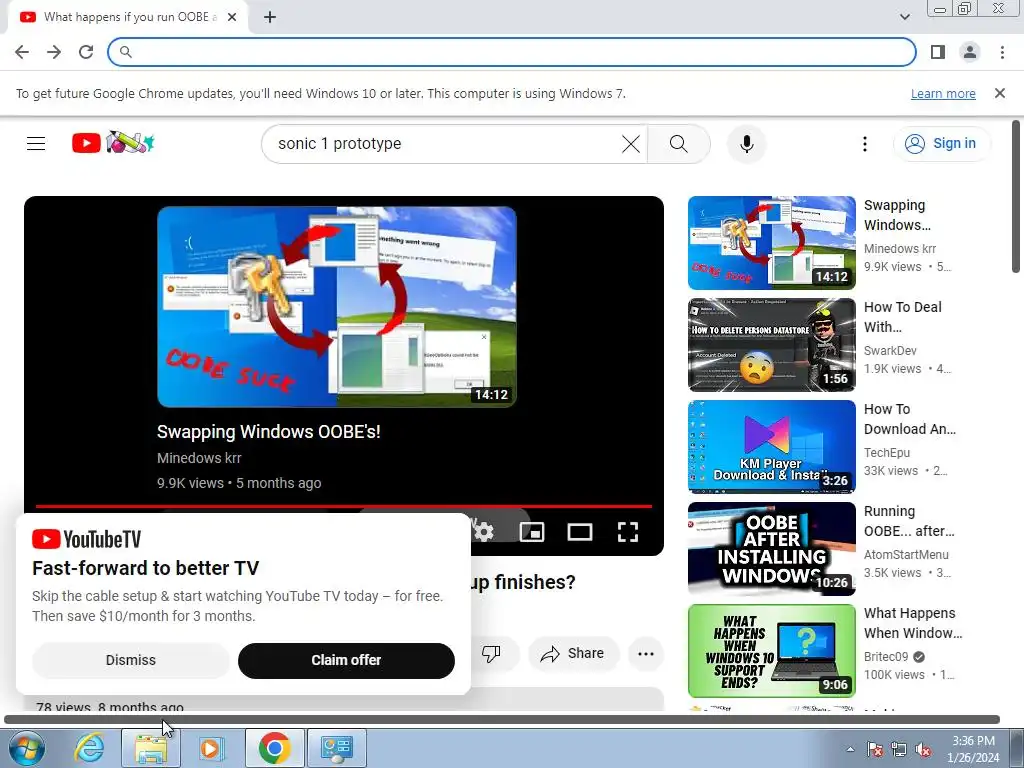1024x768 pixels.
Task: Reload the current page
Action: pyautogui.click(x=86, y=52)
